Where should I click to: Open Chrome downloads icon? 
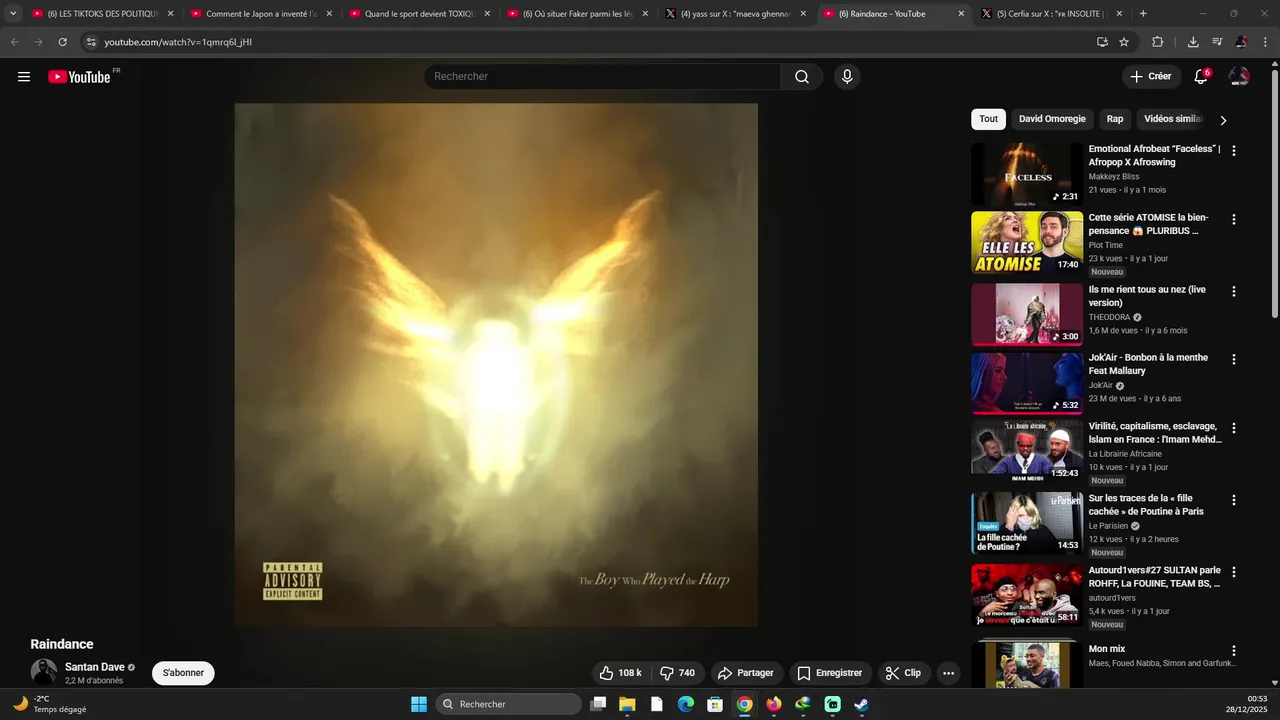1193,42
